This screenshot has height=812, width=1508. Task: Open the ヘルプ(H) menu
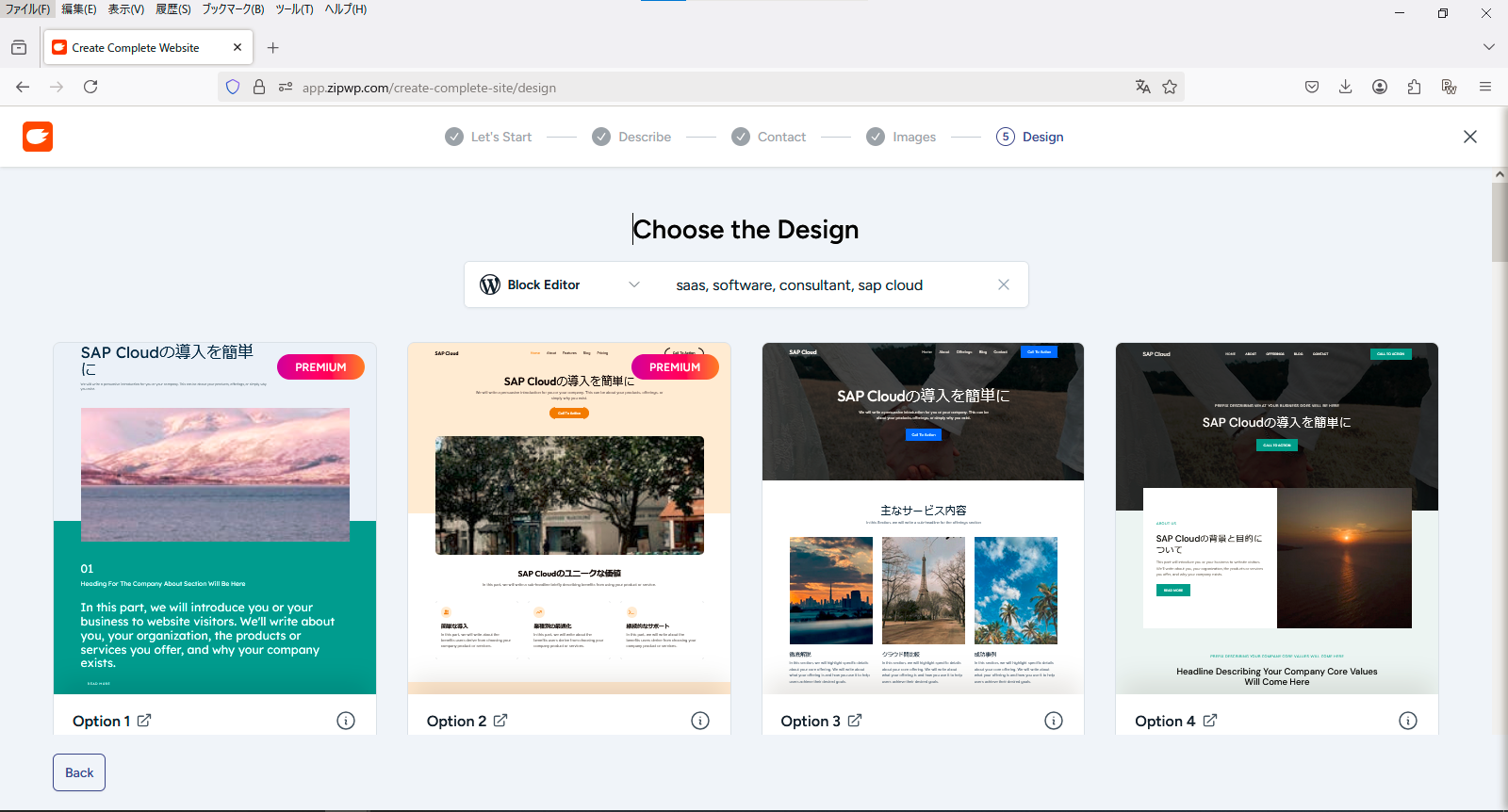point(346,8)
